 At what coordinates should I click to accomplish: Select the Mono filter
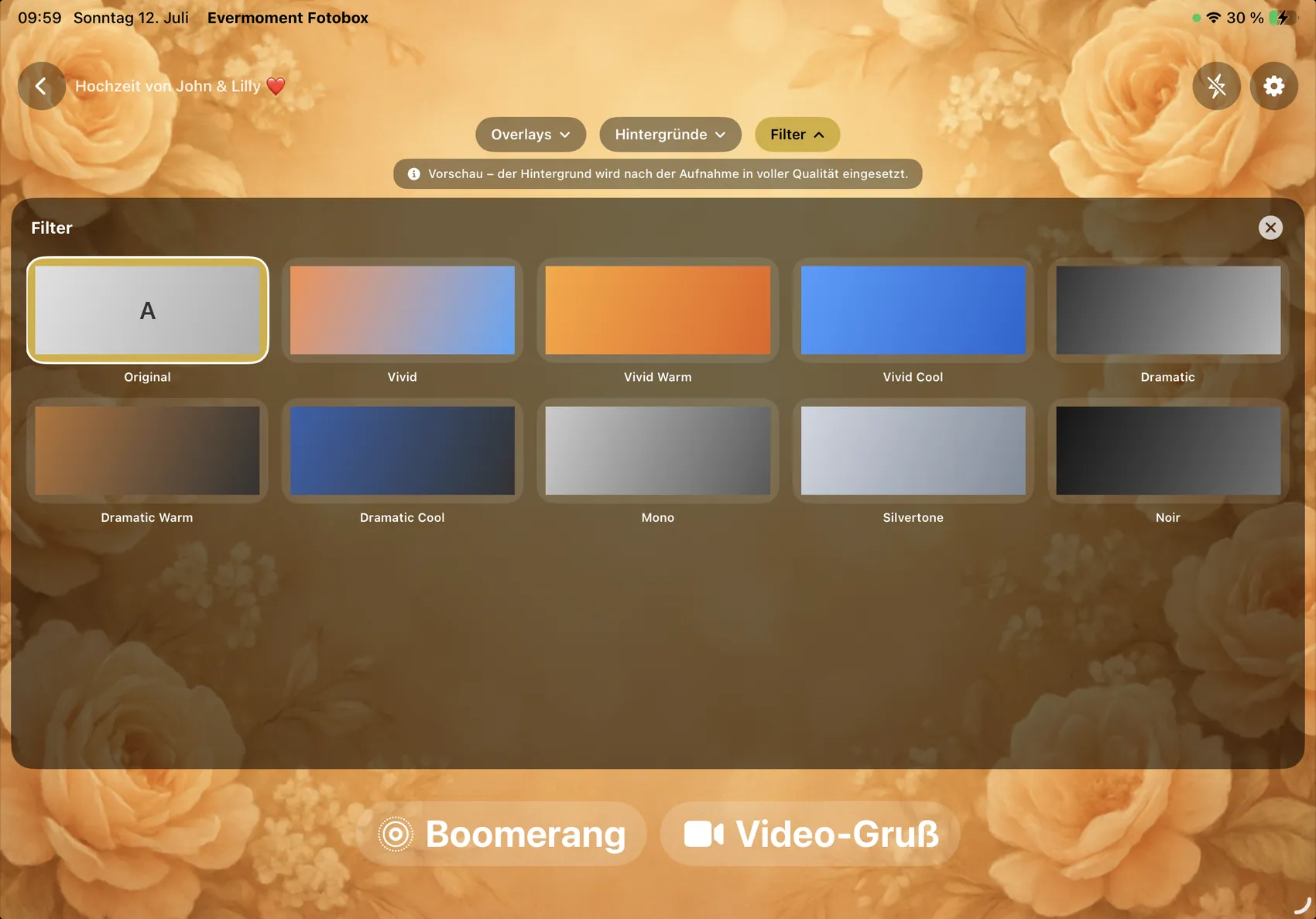[x=658, y=451]
